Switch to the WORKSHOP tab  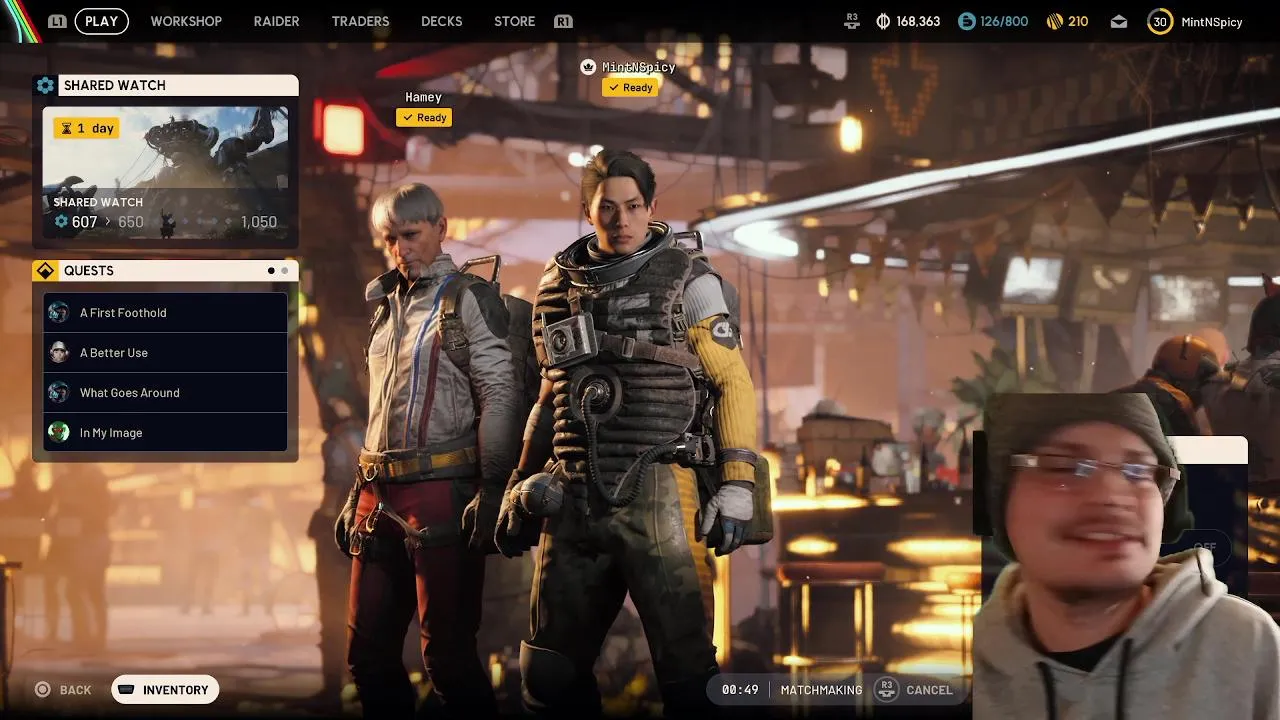tap(186, 21)
